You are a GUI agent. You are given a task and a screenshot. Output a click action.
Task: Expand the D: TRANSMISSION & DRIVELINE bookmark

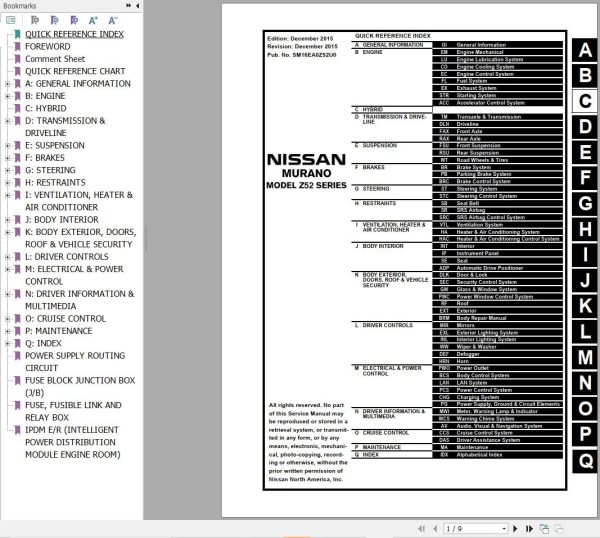8,121
